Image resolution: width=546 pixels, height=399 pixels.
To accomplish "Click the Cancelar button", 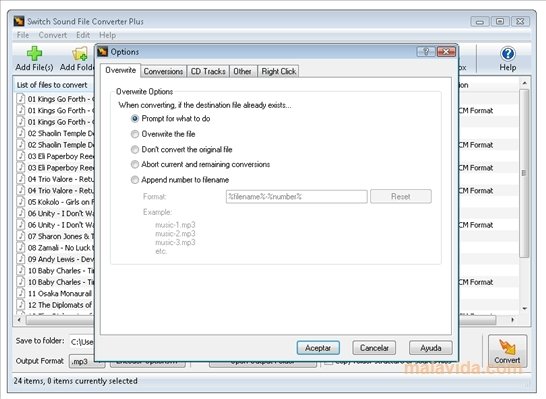I will point(374,348).
